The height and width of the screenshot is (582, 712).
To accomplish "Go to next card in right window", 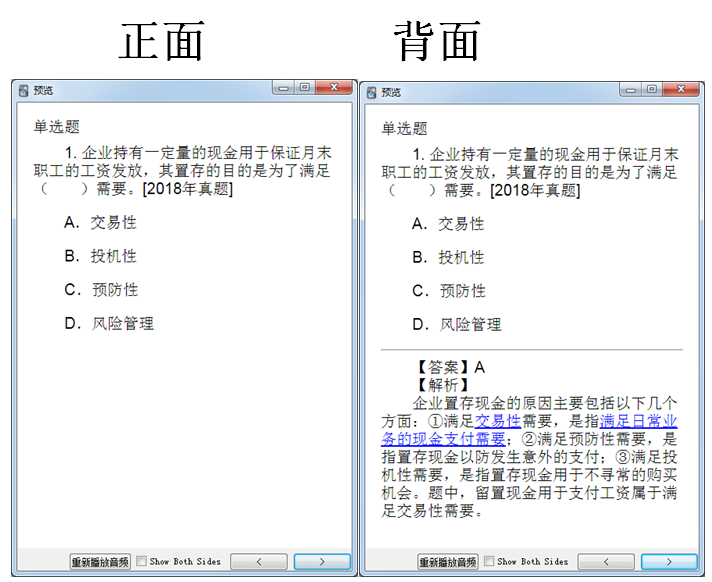I will coord(669,562).
